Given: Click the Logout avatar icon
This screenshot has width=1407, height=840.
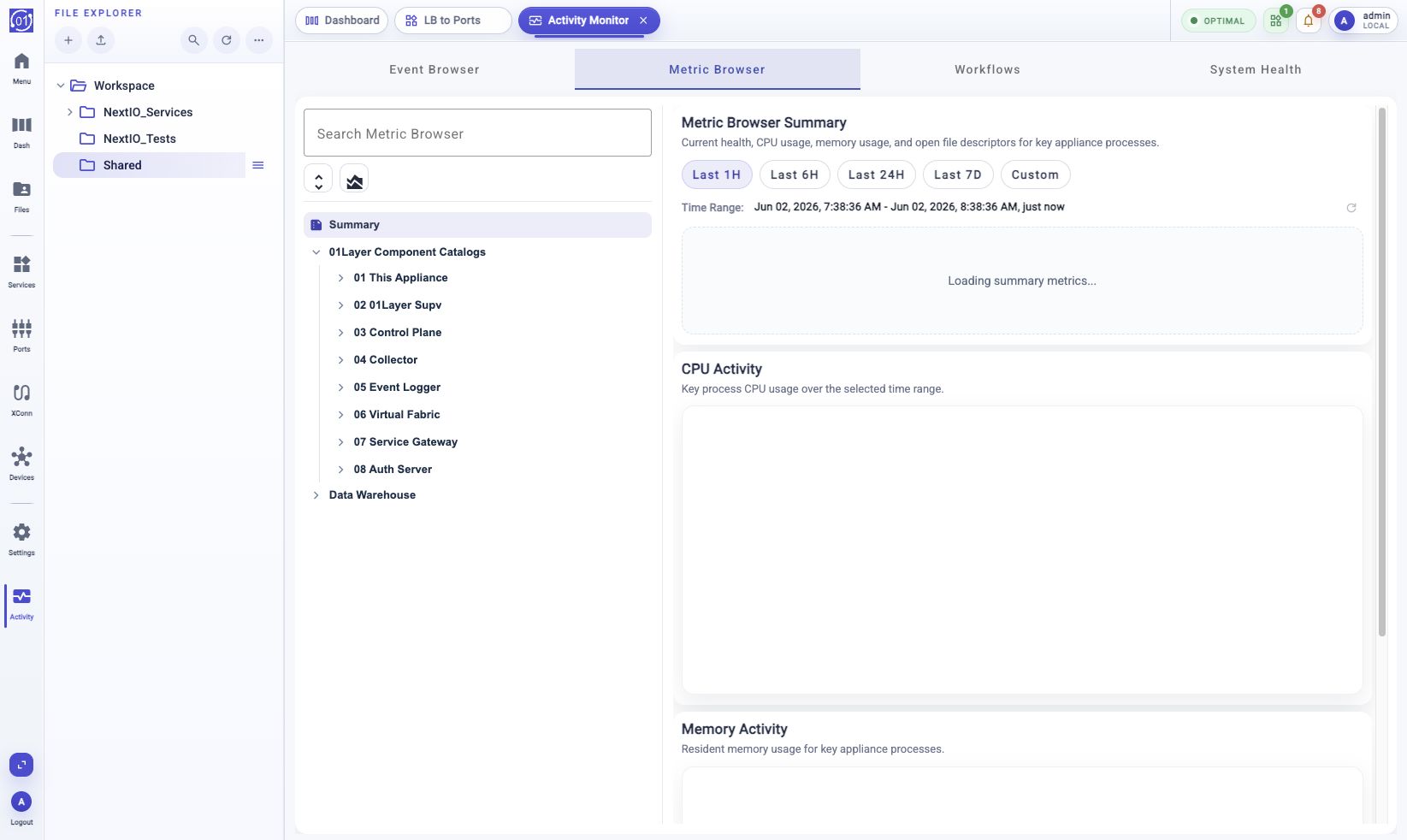Looking at the screenshot, I should [21, 802].
